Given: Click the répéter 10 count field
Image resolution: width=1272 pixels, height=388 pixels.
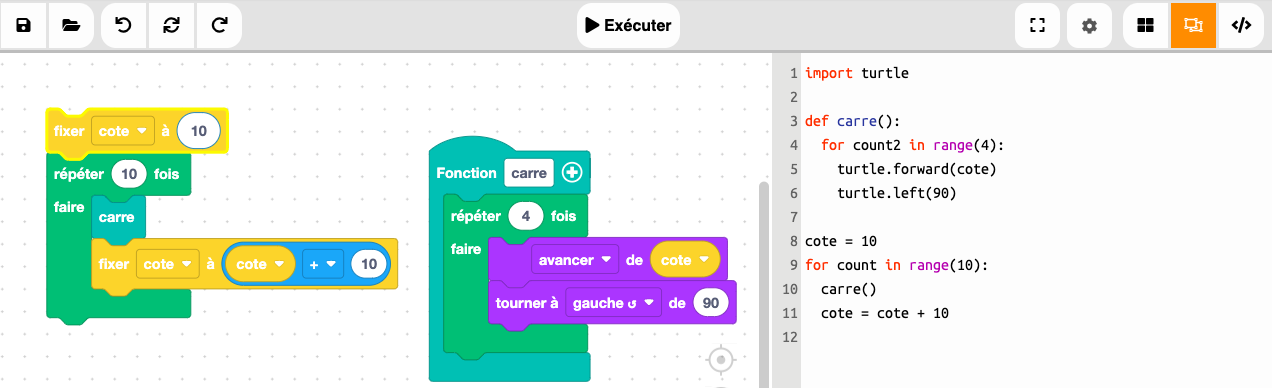Looking at the screenshot, I should (129, 174).
